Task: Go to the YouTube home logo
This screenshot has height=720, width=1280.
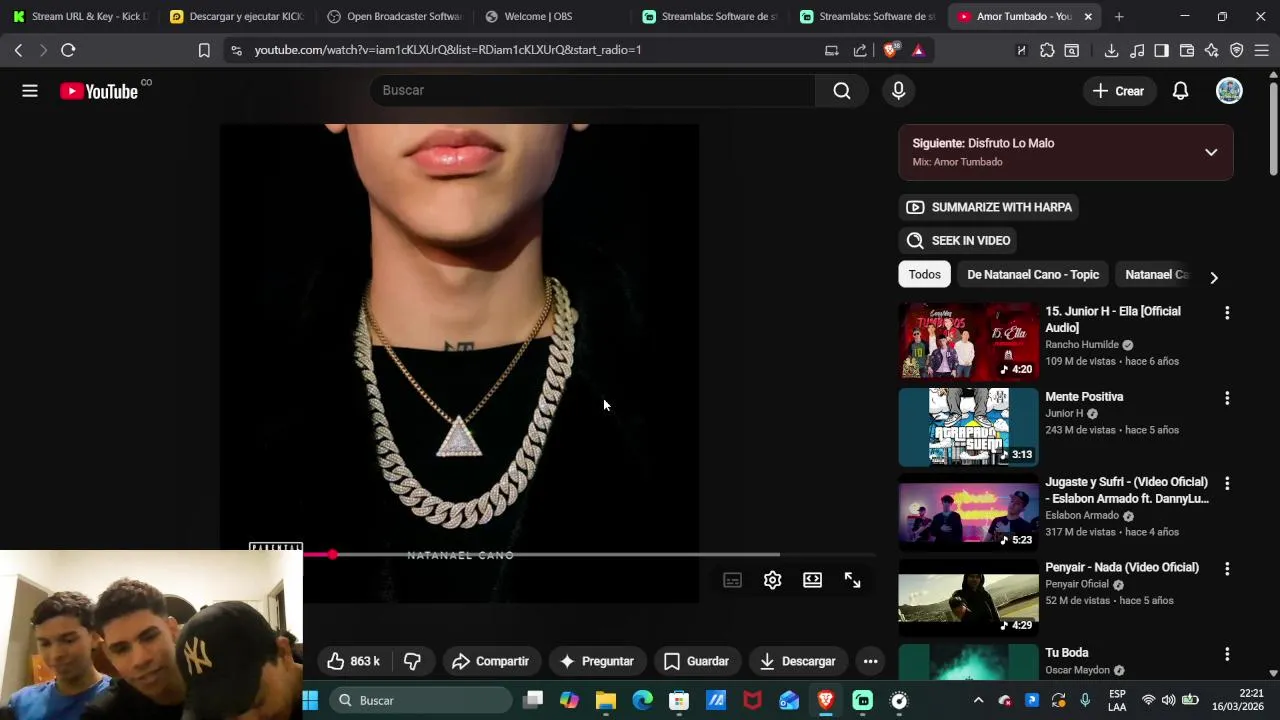Action: click(x=99, y=91)
